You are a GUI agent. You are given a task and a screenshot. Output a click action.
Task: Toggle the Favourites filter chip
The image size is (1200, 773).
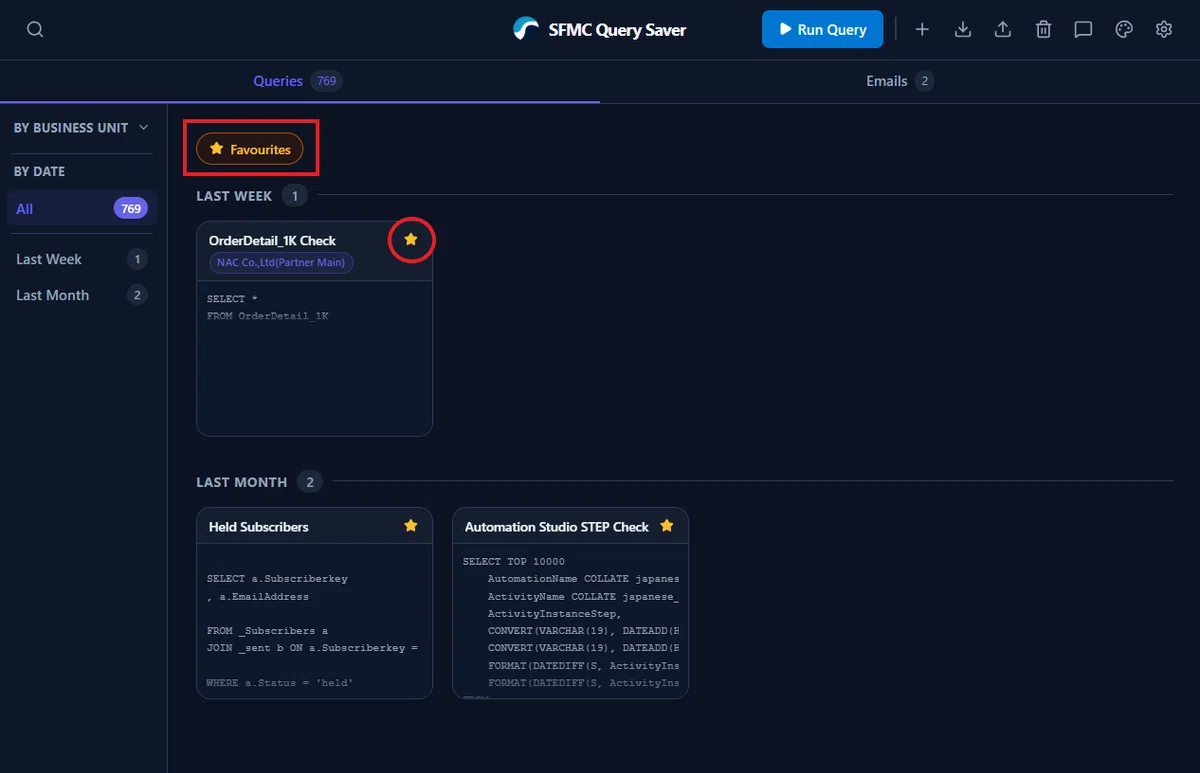pyautogui.click(x=250, y=149)
